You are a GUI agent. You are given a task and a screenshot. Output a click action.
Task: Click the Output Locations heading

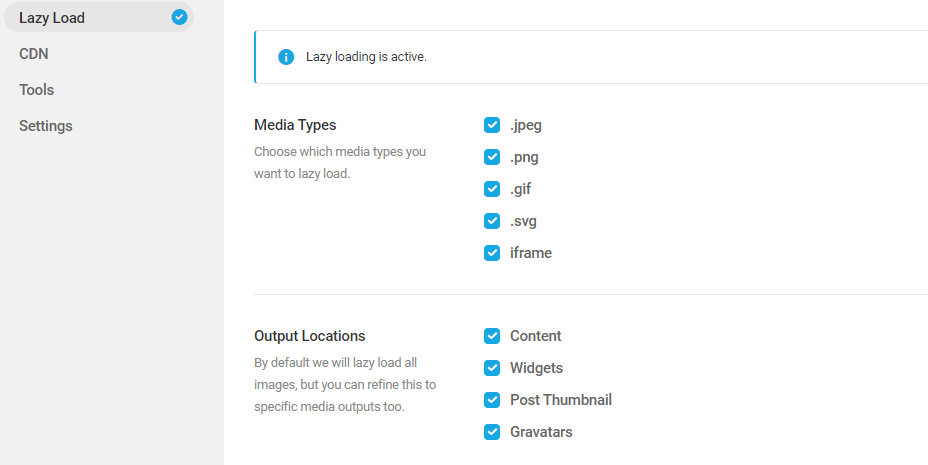310,336
